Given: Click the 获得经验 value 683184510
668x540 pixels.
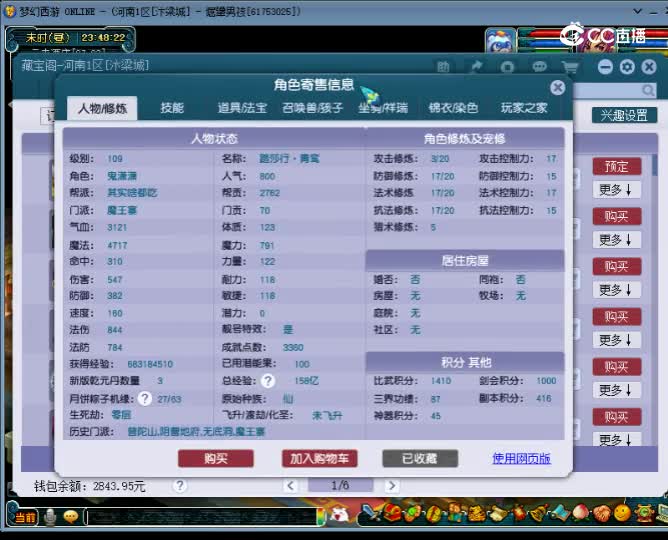Looking at the screenshot, I should (150, 364).
